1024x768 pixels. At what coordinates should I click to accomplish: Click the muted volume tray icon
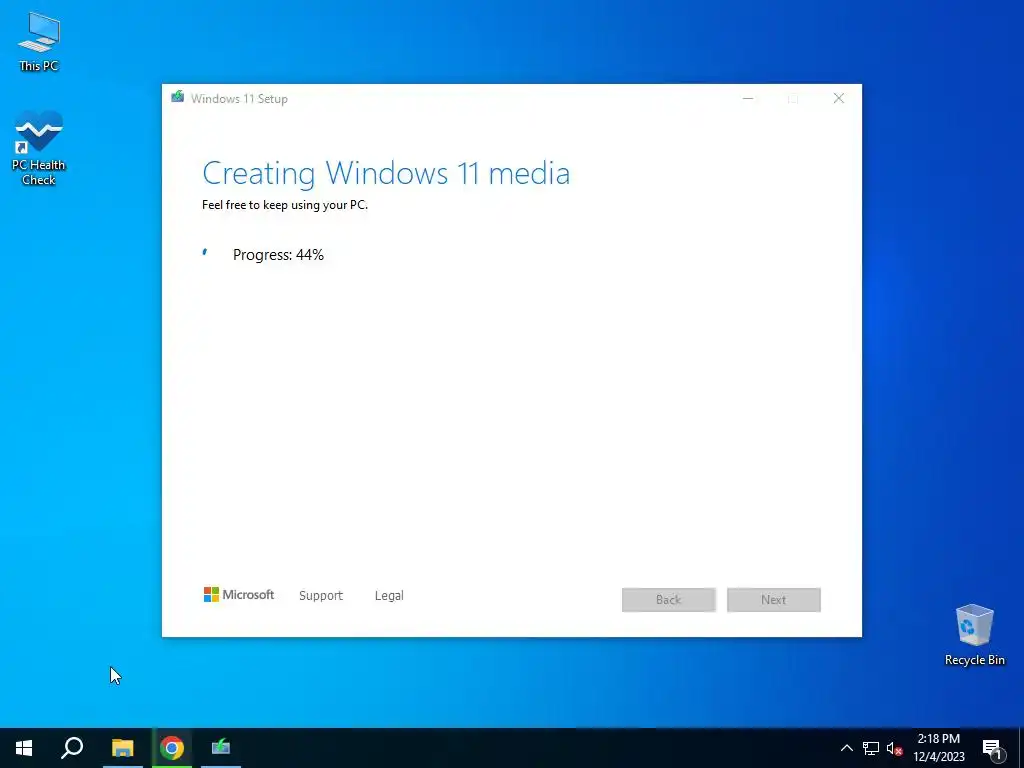pos(894,748)
